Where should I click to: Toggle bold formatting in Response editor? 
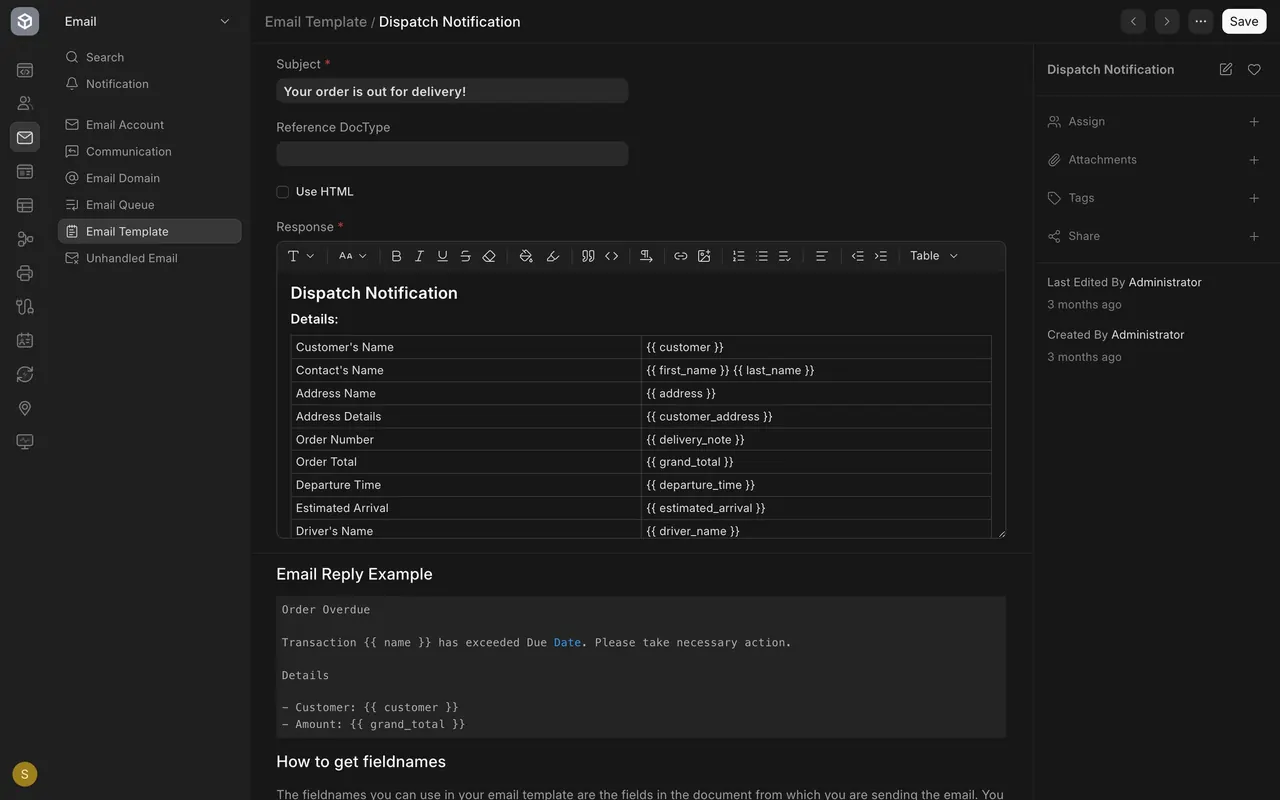pos(396,256)
